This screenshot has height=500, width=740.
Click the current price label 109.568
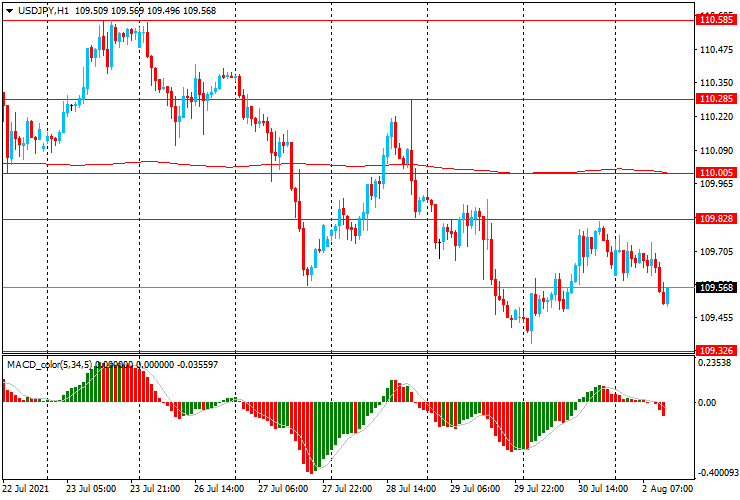click(716, 288)
